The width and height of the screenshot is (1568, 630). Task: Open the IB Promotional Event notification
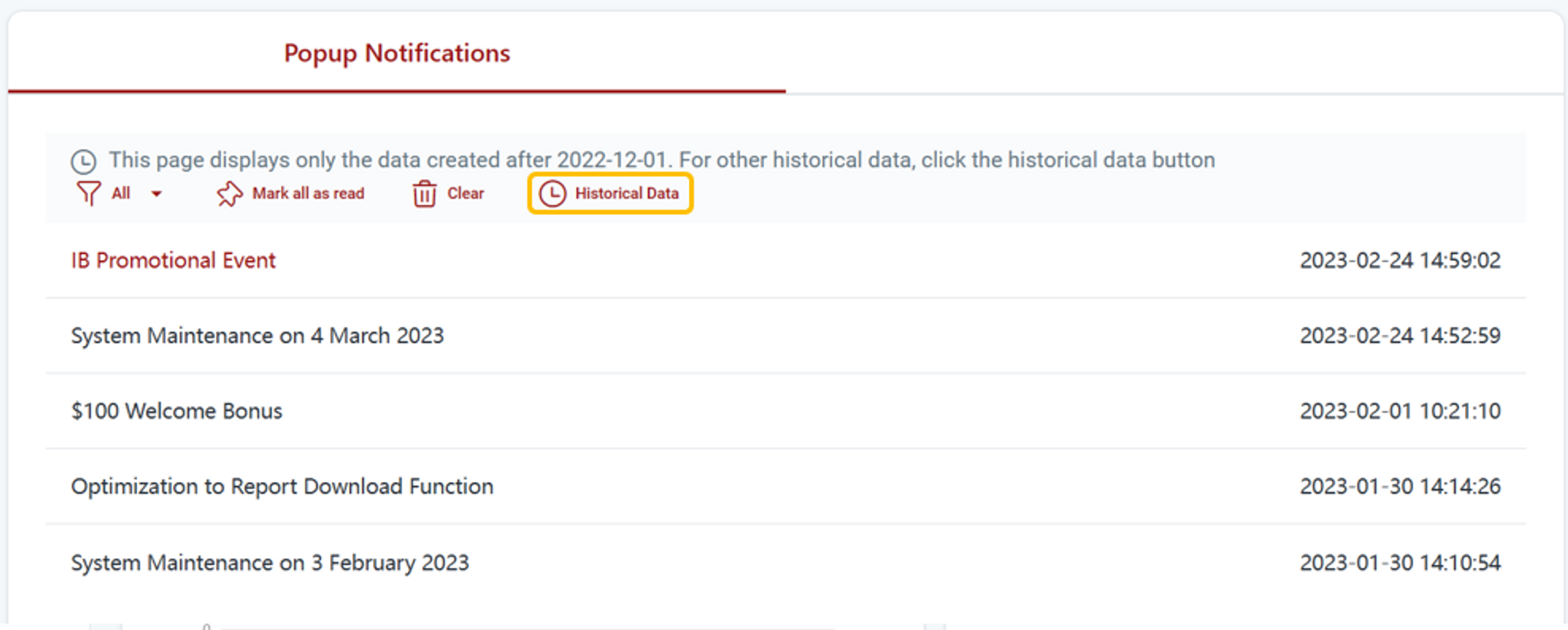pos(173,260)
